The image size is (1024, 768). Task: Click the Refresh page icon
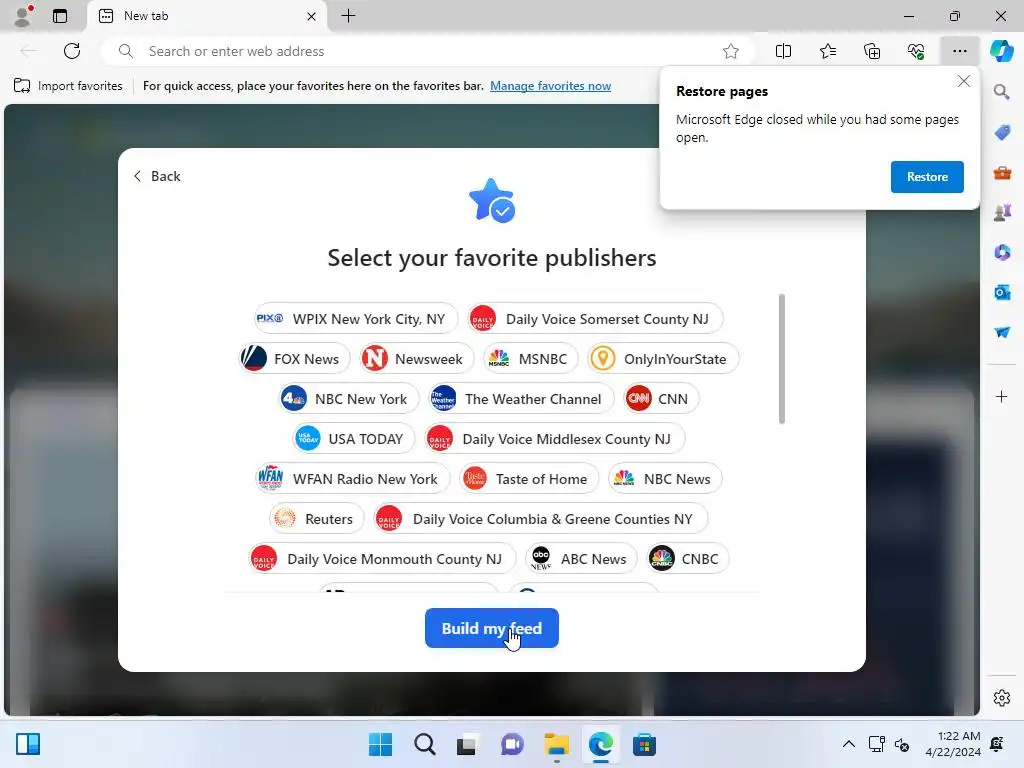[72, 51]
